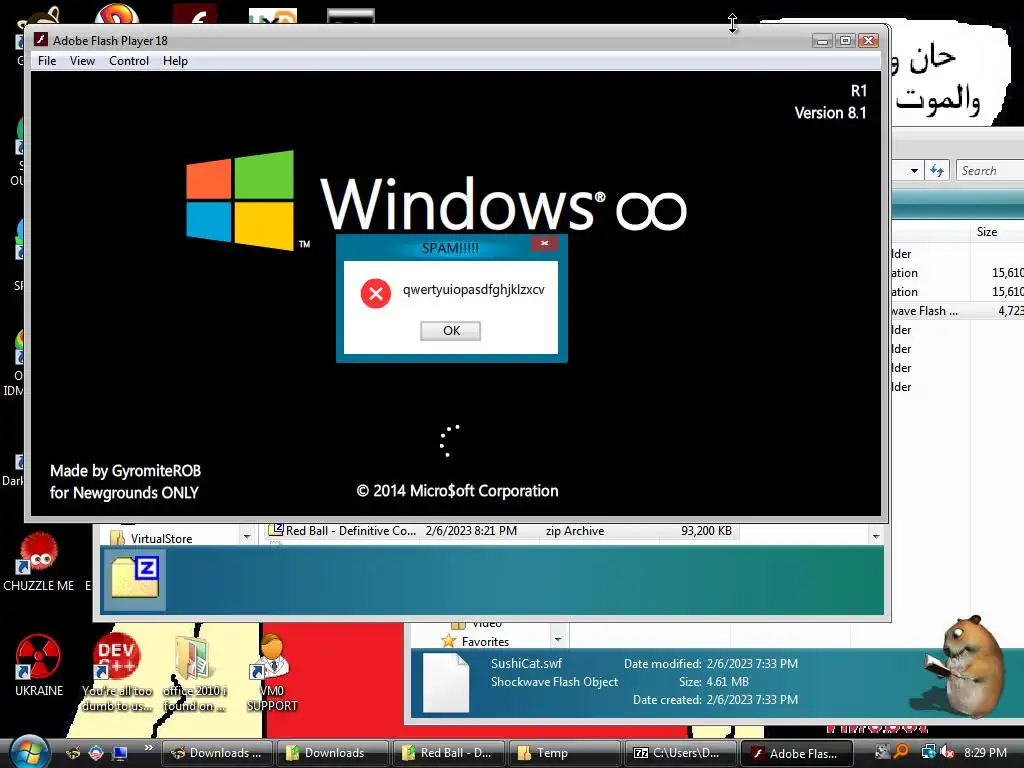Click the leftmost system tray icon
This screenshot has width=1024, height=768.
[x=882, y=752]
